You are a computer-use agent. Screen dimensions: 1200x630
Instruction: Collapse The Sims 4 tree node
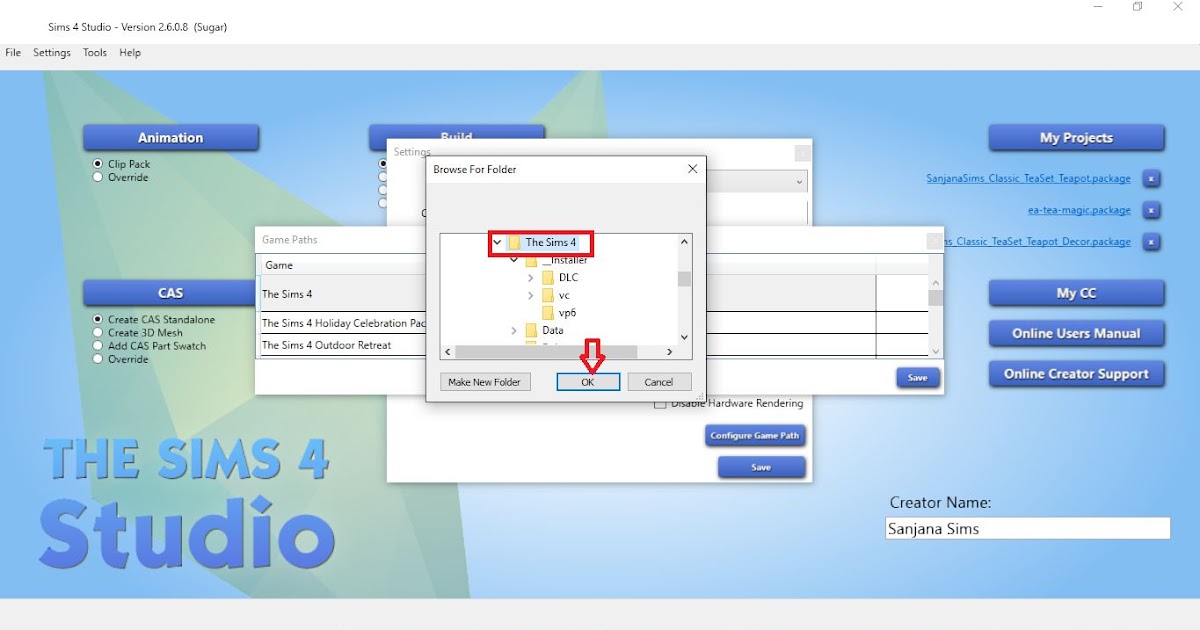[497, 242]
